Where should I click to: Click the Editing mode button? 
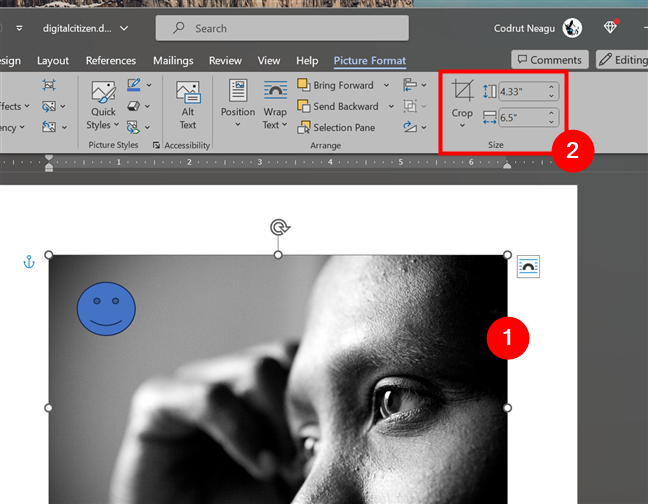click(x=622, y=60)
